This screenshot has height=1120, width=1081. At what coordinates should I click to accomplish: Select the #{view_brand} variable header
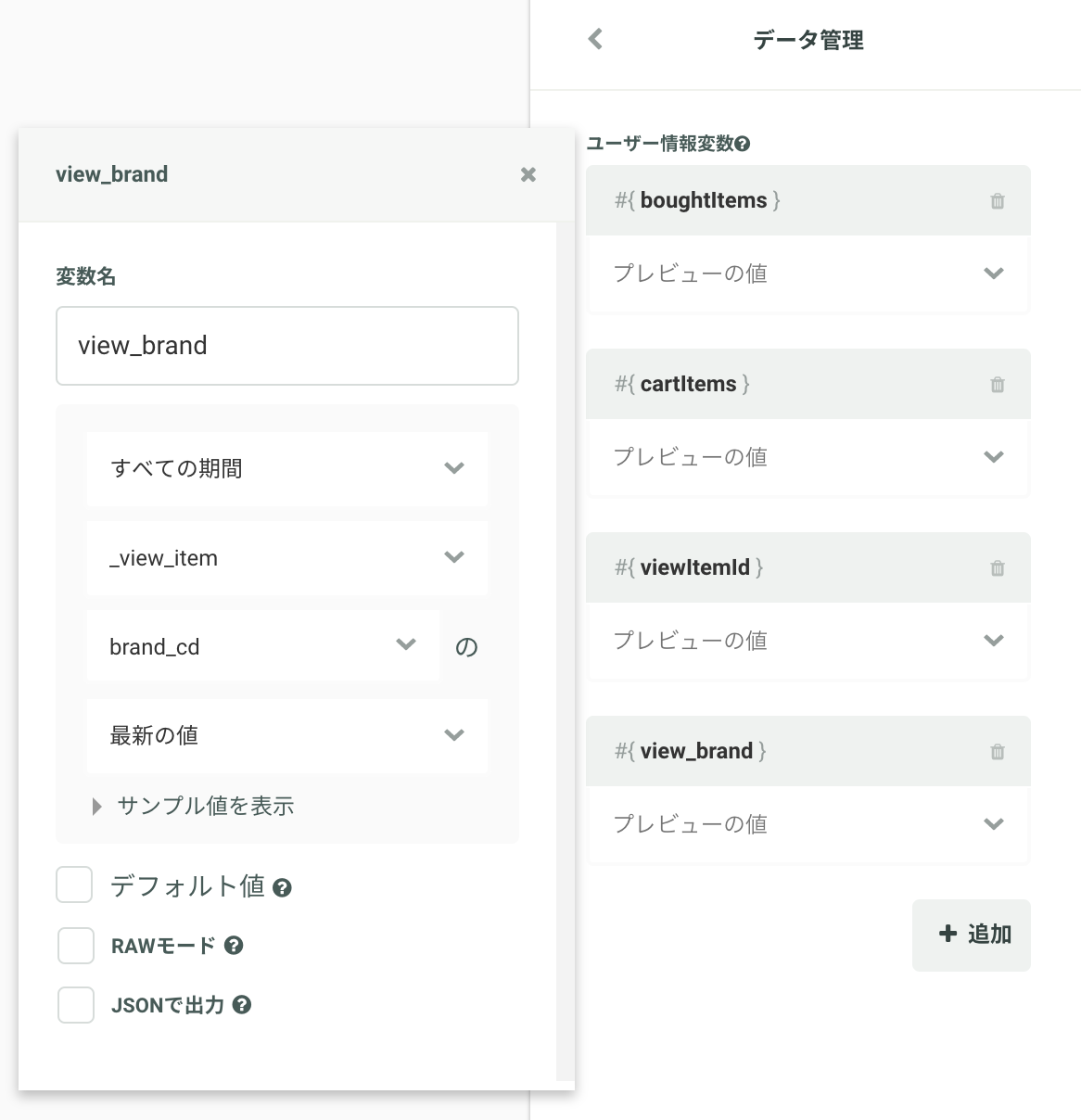[x=808, y=751]
